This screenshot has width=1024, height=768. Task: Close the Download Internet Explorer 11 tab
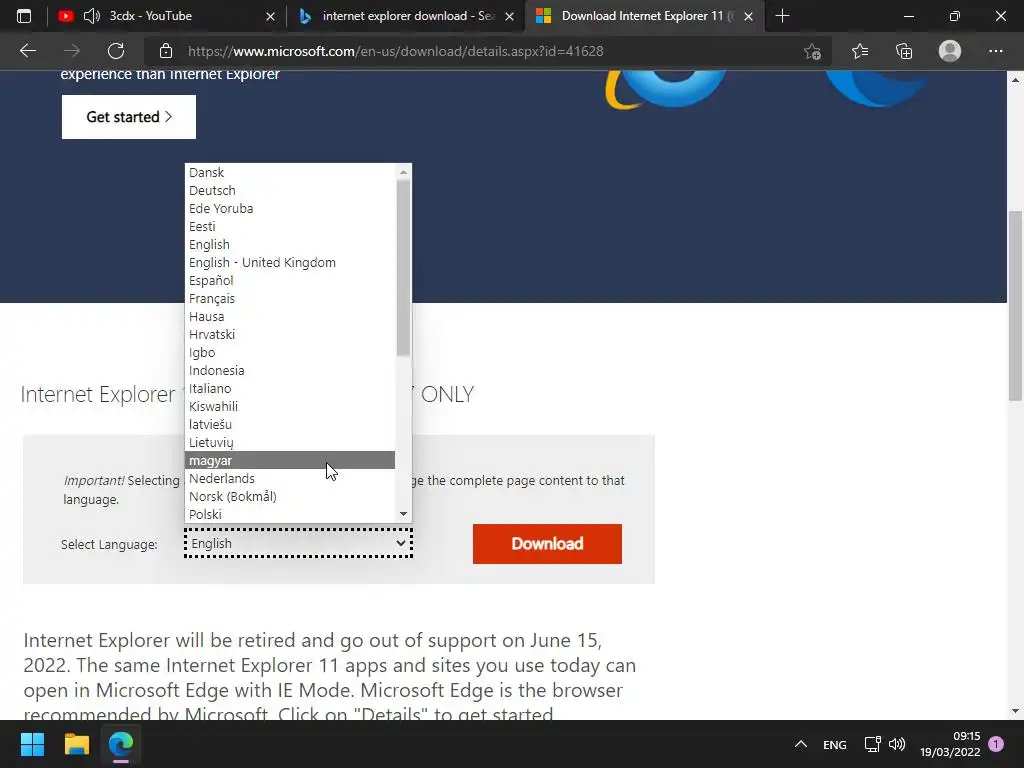pyautogui.click(x=748, y=16)
